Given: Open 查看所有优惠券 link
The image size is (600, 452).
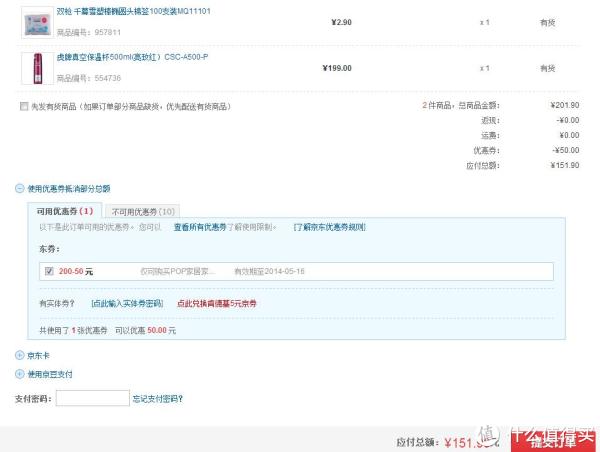Looking at the screenshot, I should (x=200, y=227).
